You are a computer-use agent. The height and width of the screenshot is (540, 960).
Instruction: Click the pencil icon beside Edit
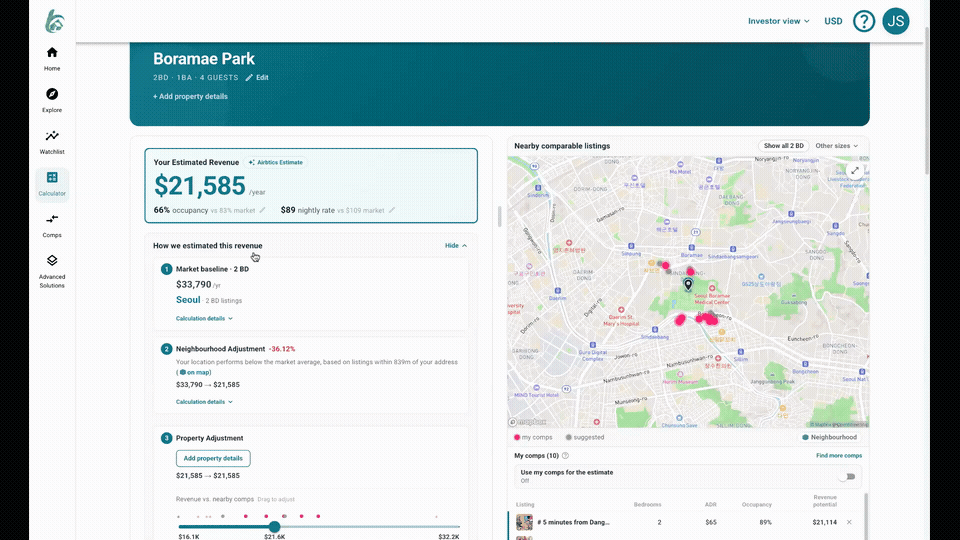point(249,78)
